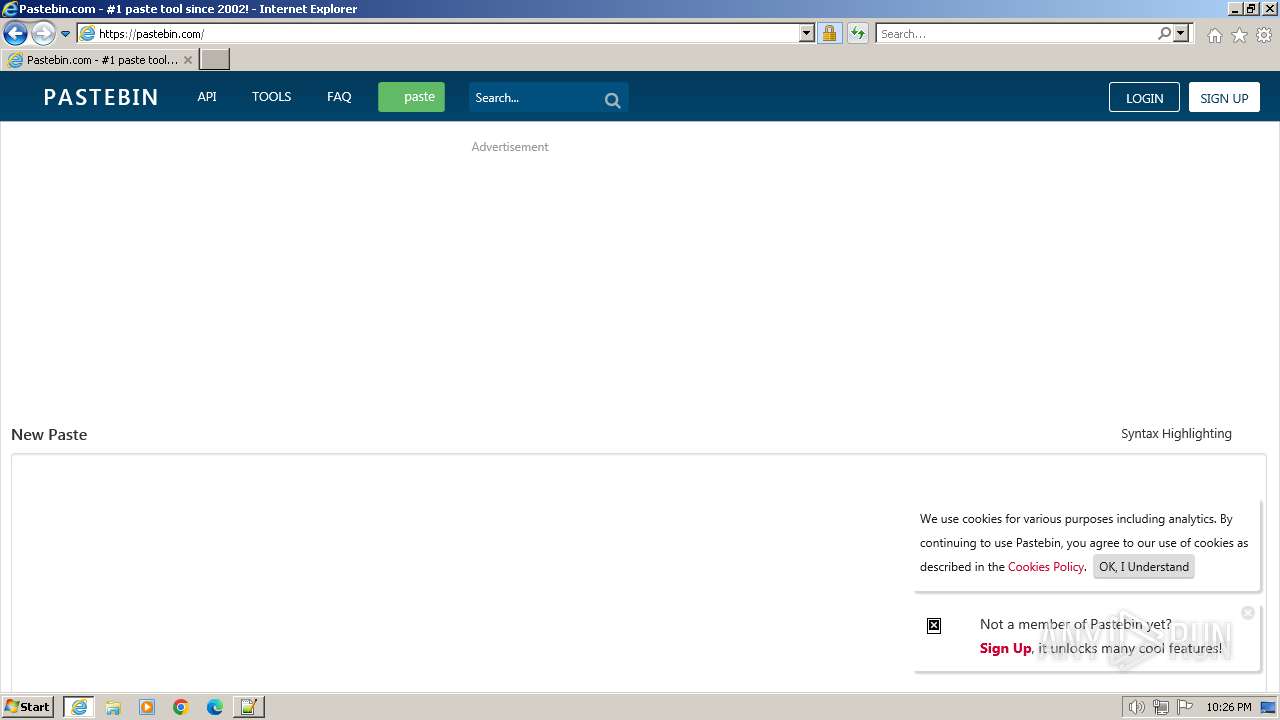This screenshot has width=1280, height=720.
Task: Open the notepad app taskbar icon
Action: click(249, 707)
